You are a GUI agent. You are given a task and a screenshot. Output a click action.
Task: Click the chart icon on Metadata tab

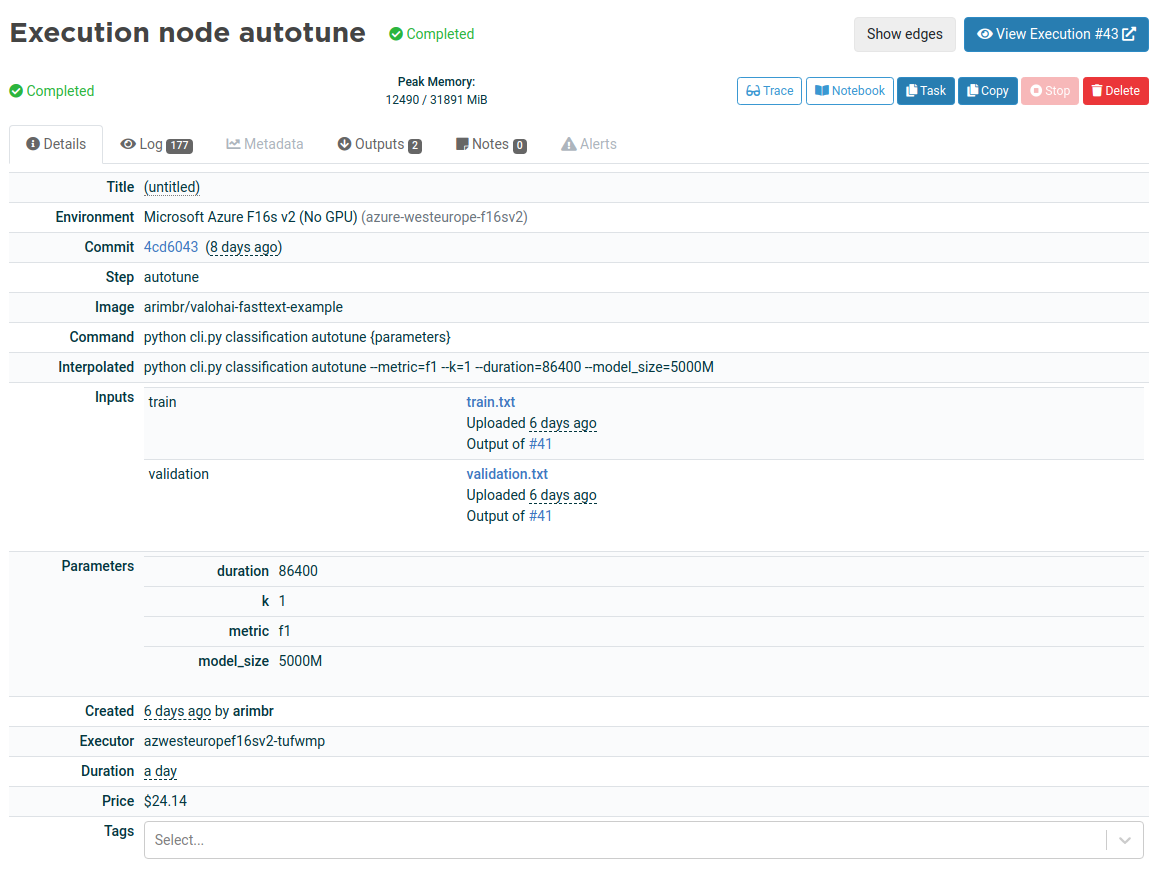(x=233, y=144)
